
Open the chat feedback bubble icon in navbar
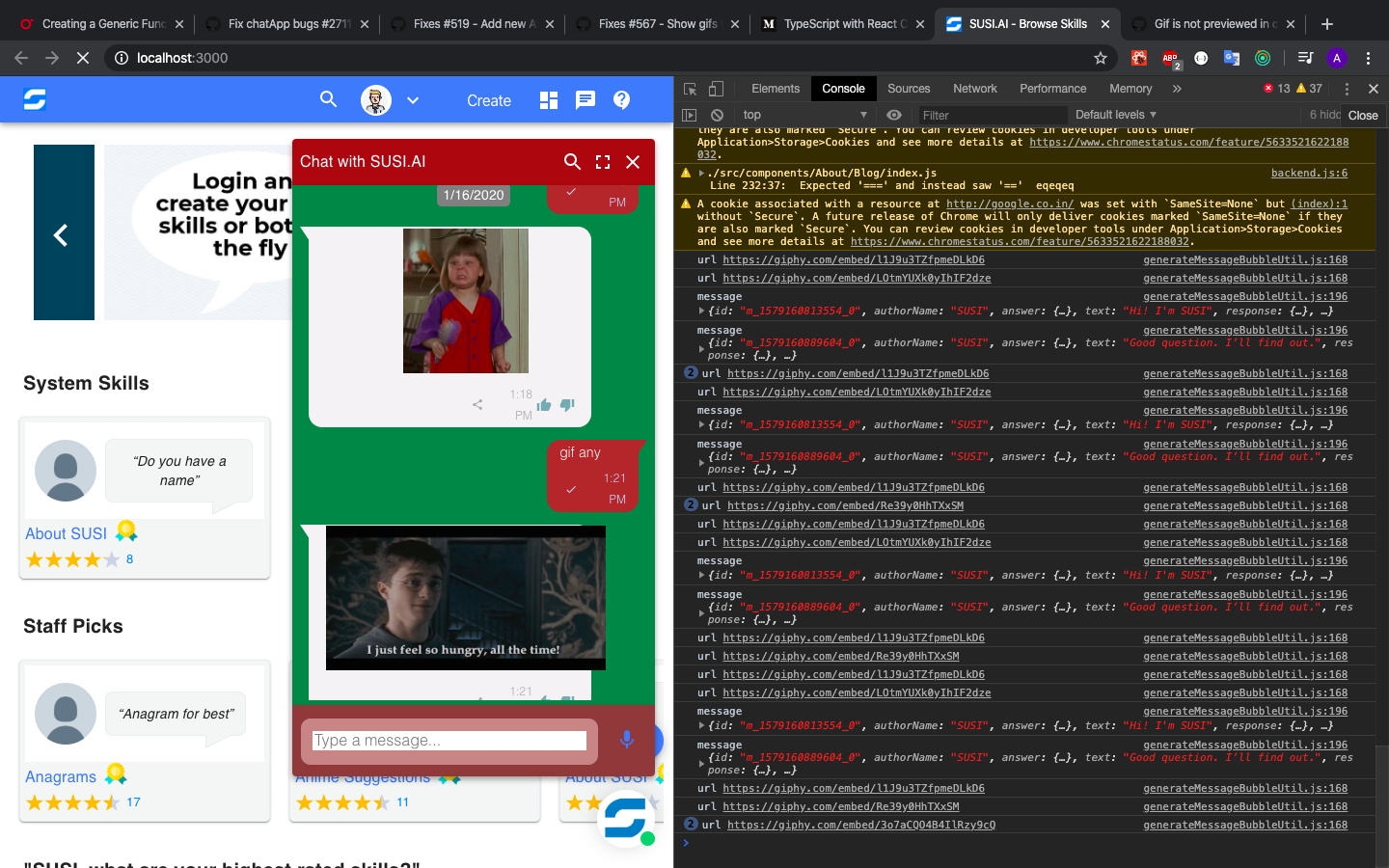pyautogui.click(x=585, y=99)
